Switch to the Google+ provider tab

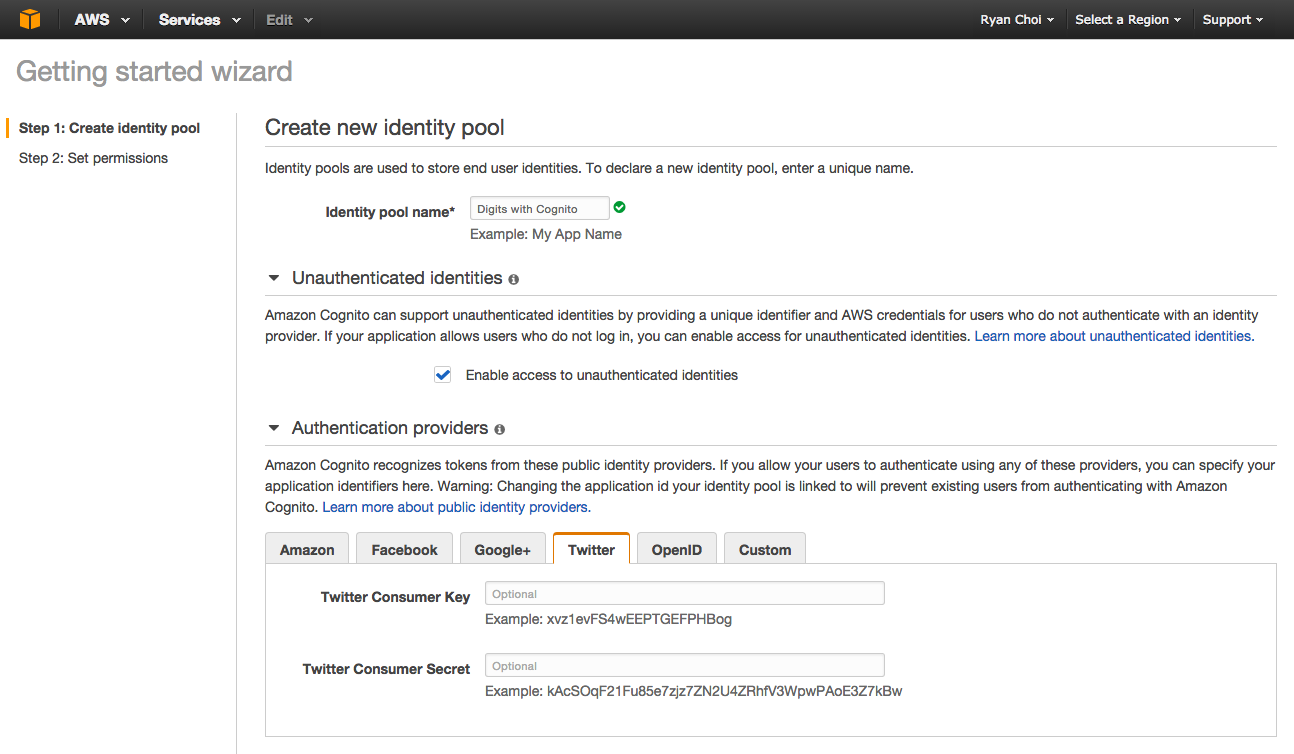(x=502, y=549)
